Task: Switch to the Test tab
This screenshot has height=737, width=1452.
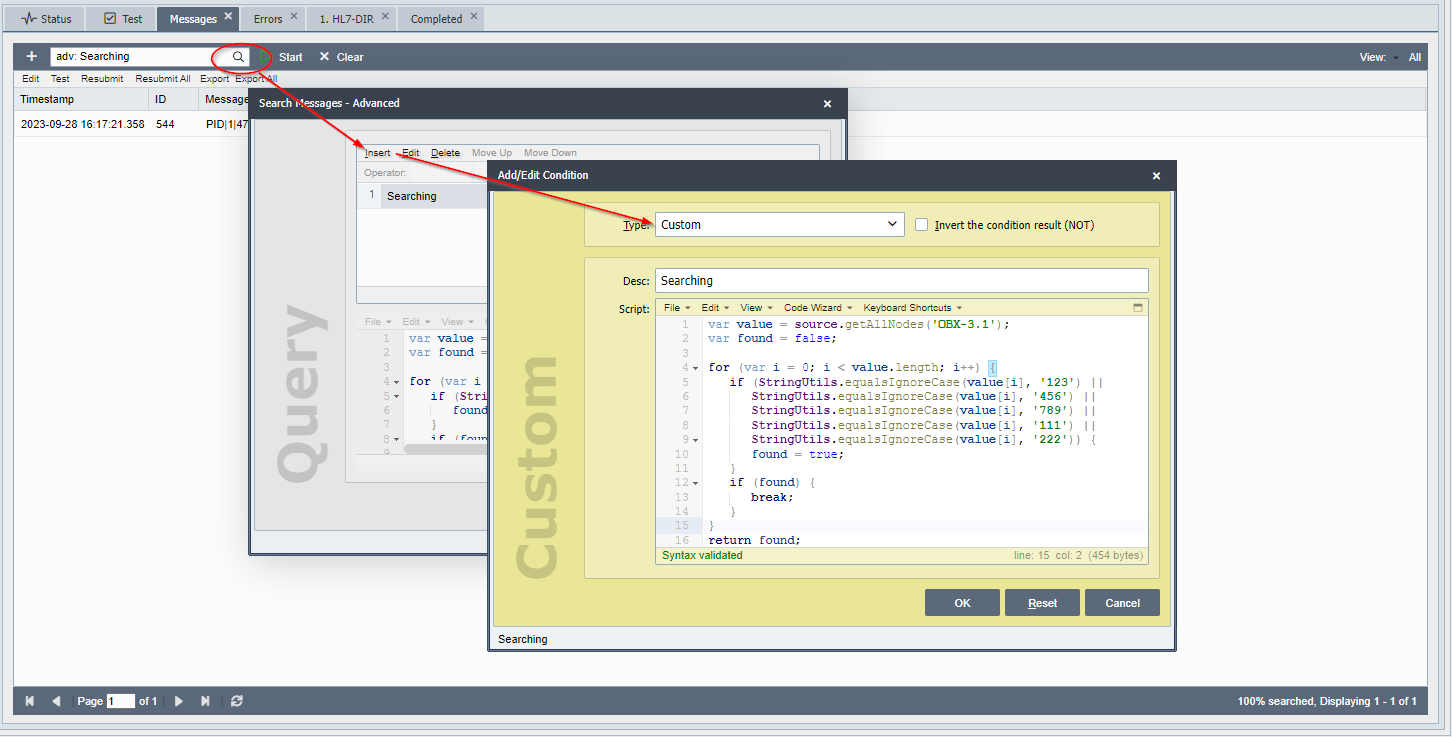Action: (x=123, y=19)
